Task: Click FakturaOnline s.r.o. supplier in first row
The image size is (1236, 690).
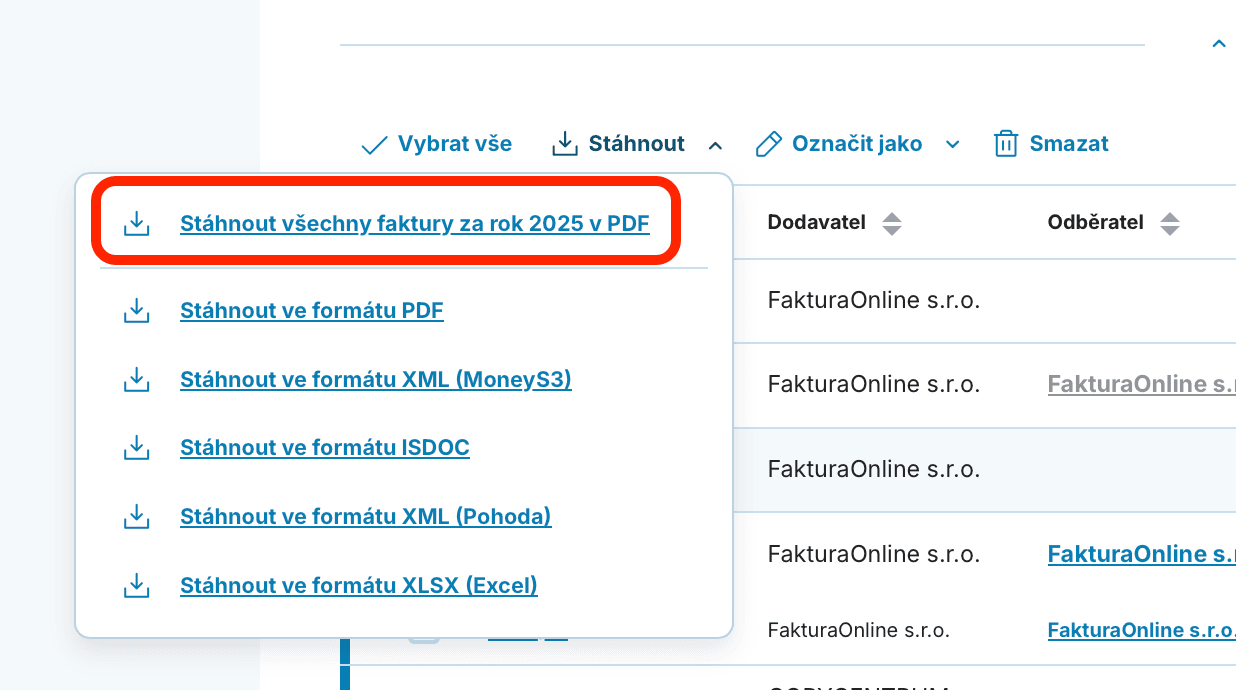Action: pyautogui.click(x=874, y=299)
